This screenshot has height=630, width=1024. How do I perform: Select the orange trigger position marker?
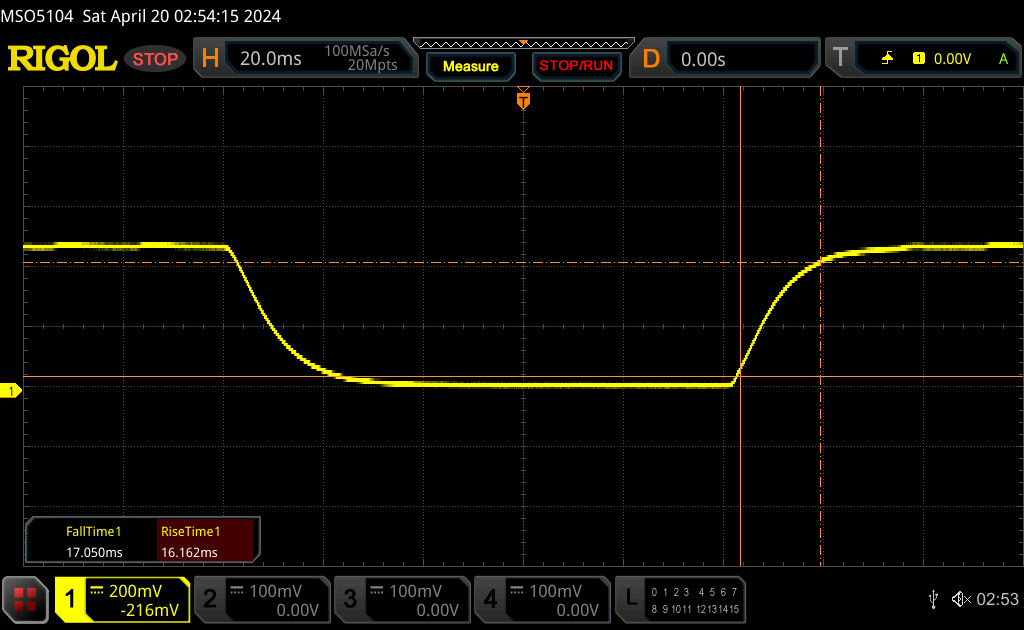click(x=523, y=100)
